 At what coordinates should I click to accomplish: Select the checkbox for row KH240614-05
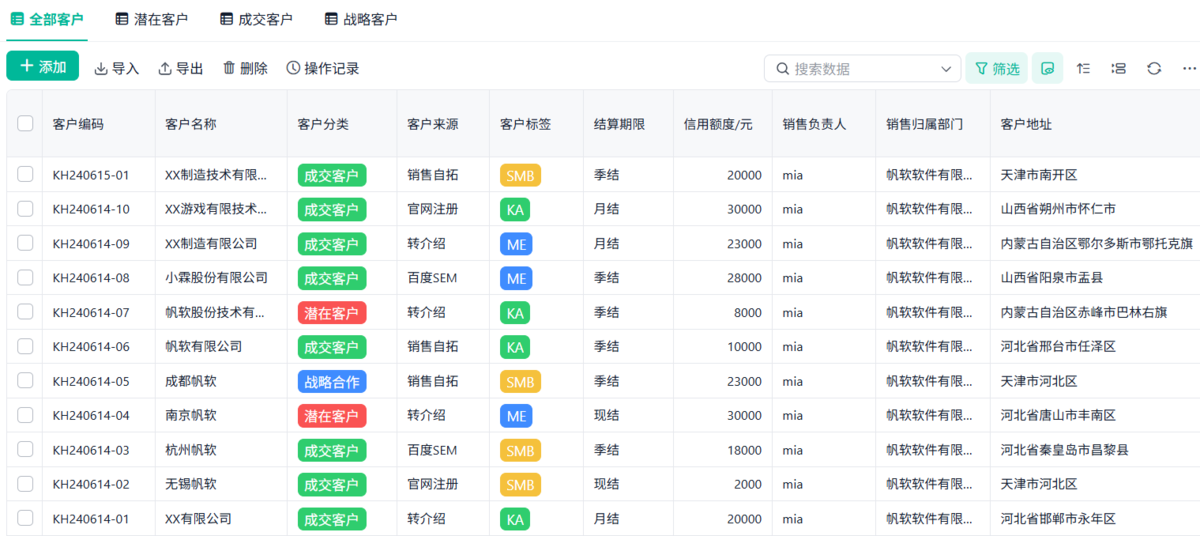pos(25,381)
